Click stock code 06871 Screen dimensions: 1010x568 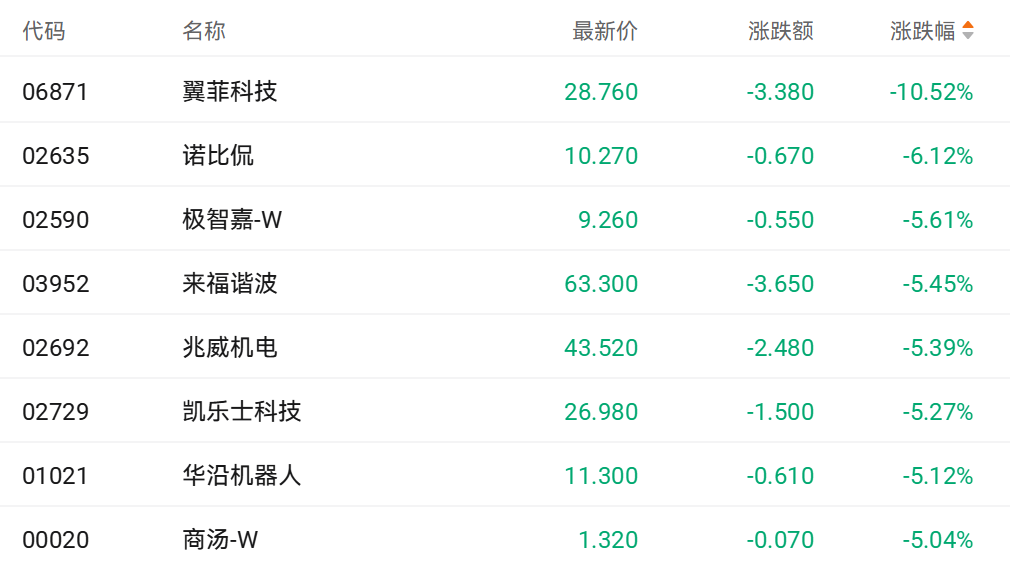[55, 92]
